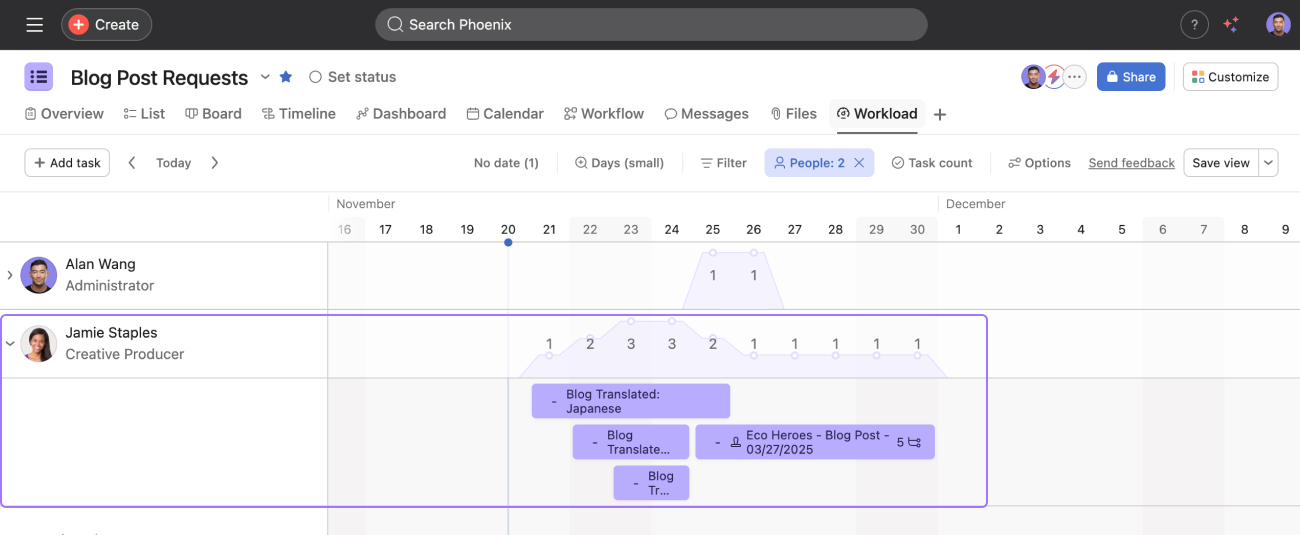
Task: Open the Save view dropdown arrow
Action: [1268, 163]
